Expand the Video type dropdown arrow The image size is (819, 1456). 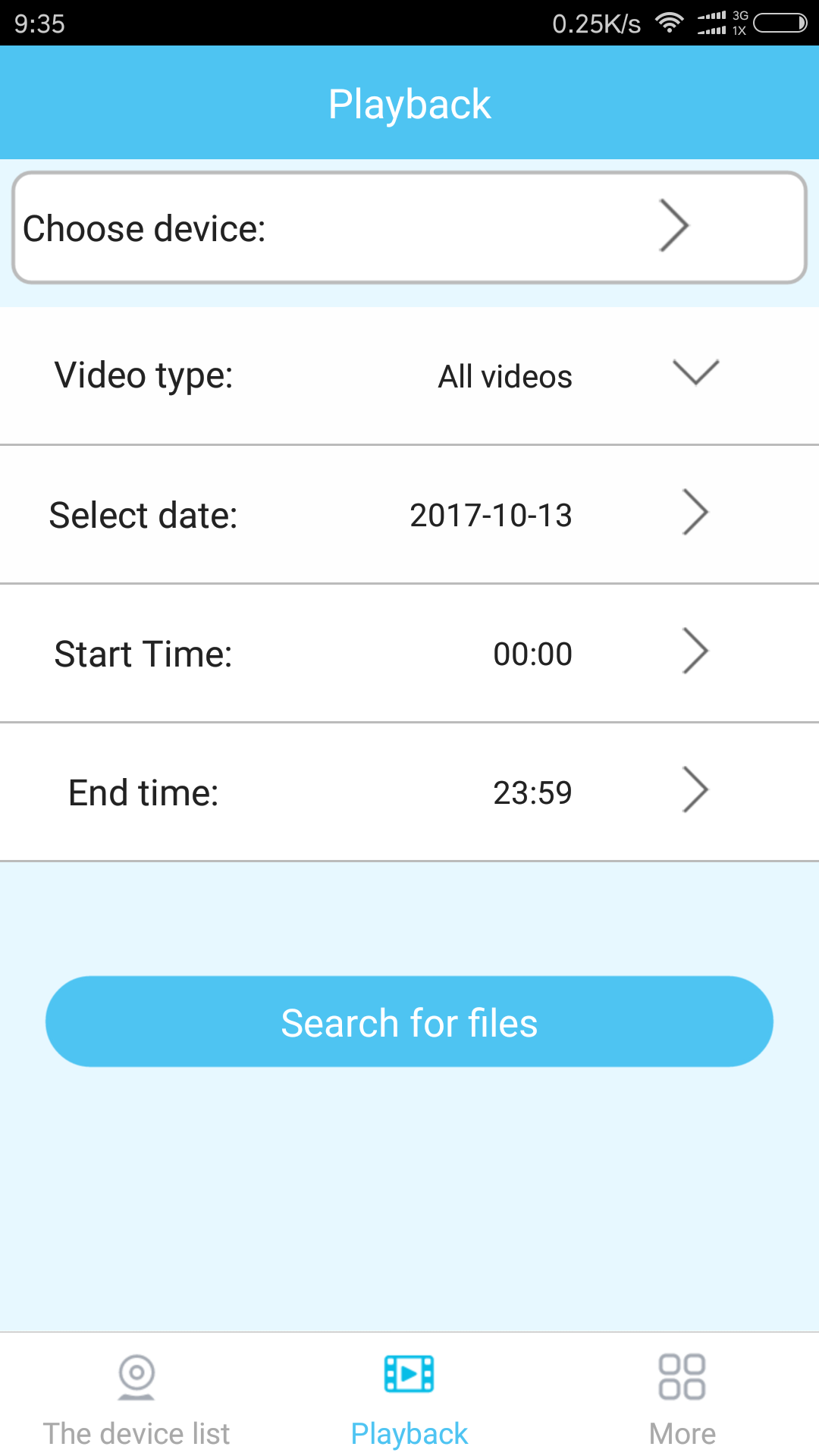pyautogui.click(x=695, y=372)
